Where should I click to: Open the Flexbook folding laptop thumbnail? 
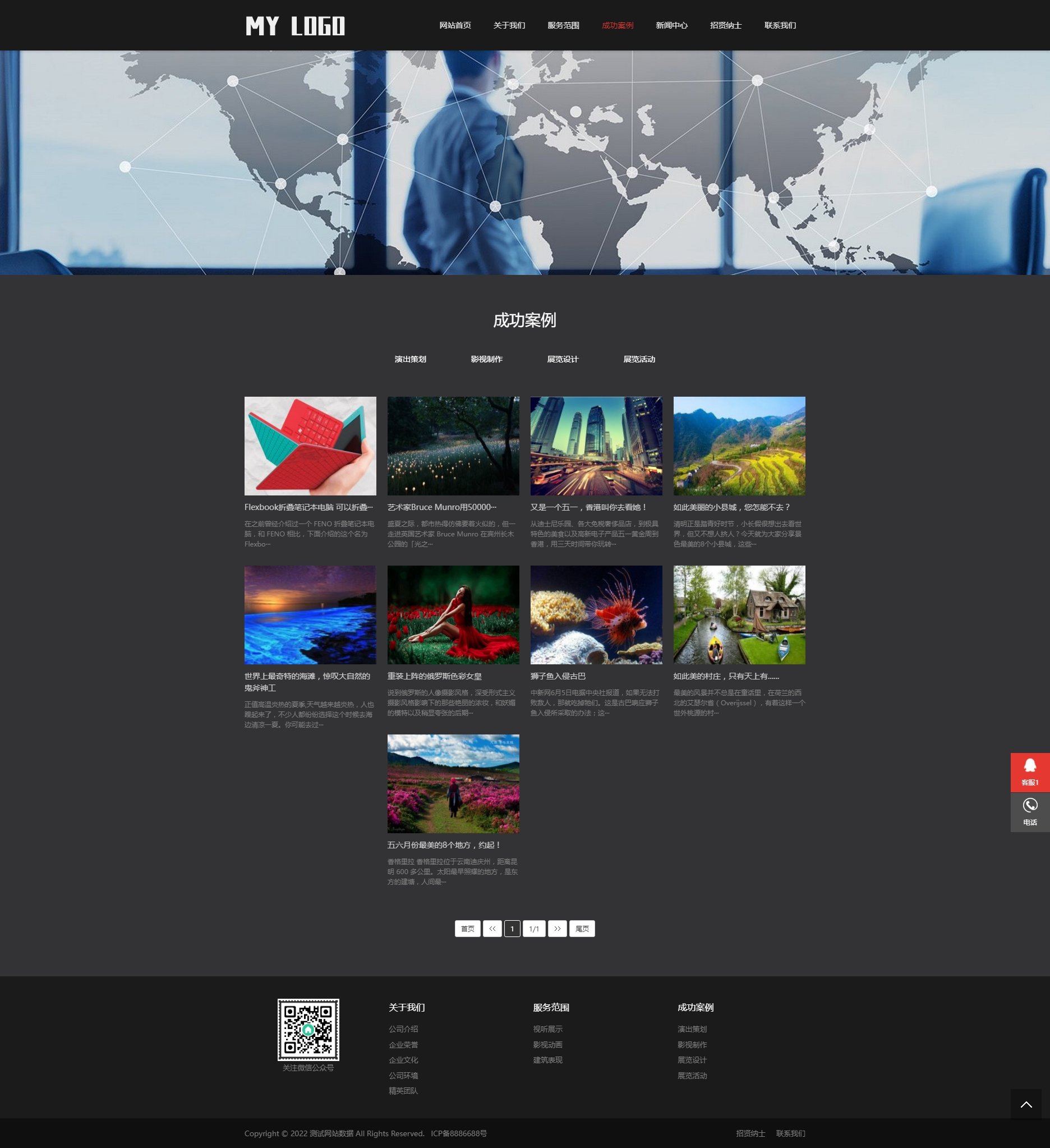(x=310, y=446)
